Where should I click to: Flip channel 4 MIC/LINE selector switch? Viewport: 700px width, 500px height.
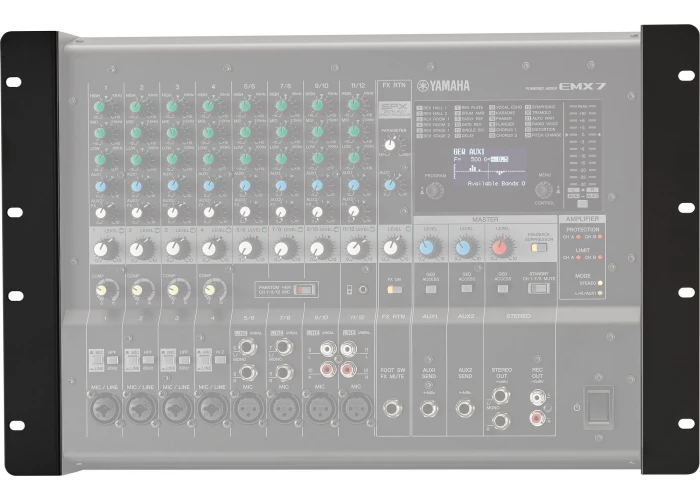(204, 361)
